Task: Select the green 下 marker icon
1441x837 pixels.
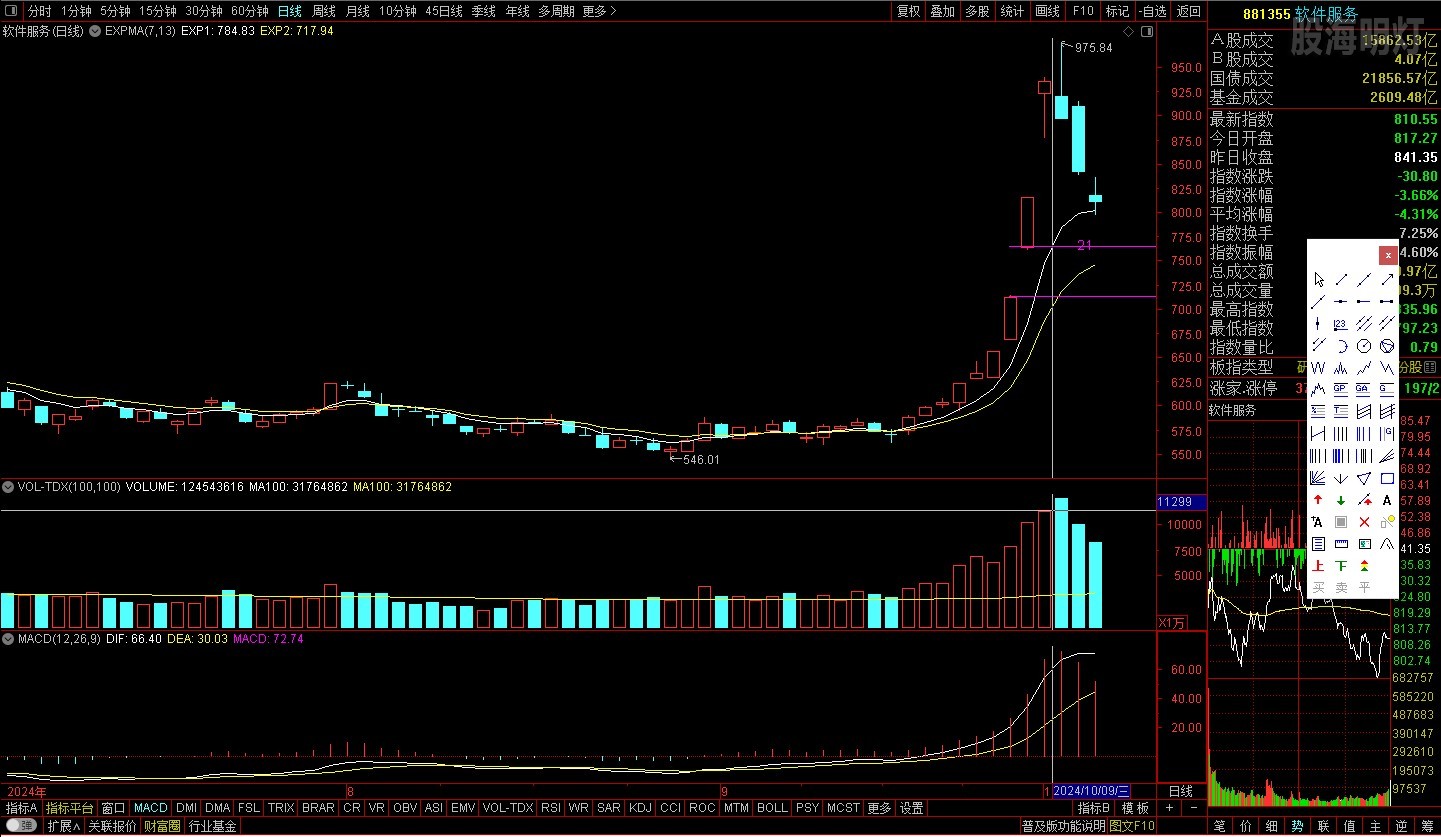Action: tap(1341, 566)
